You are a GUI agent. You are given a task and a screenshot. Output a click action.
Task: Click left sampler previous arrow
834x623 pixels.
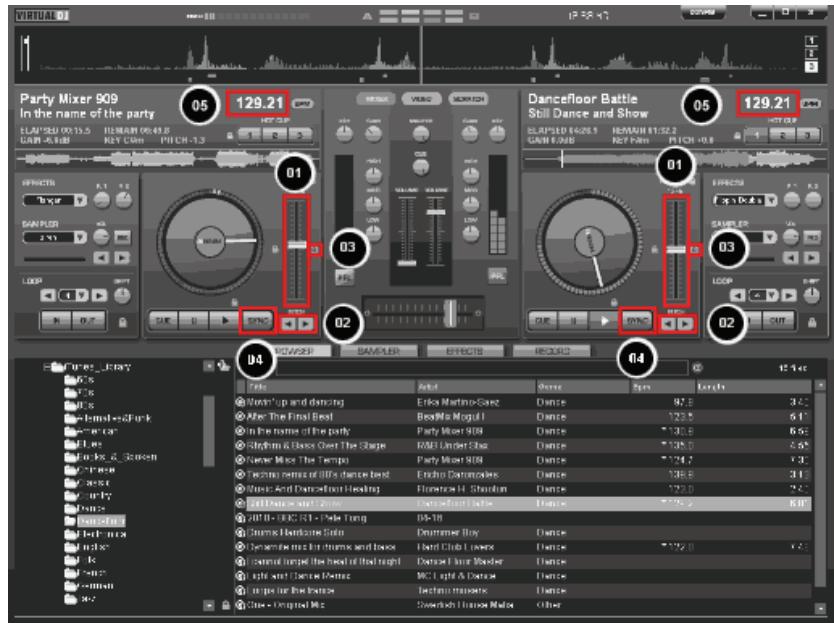[101, 258]
